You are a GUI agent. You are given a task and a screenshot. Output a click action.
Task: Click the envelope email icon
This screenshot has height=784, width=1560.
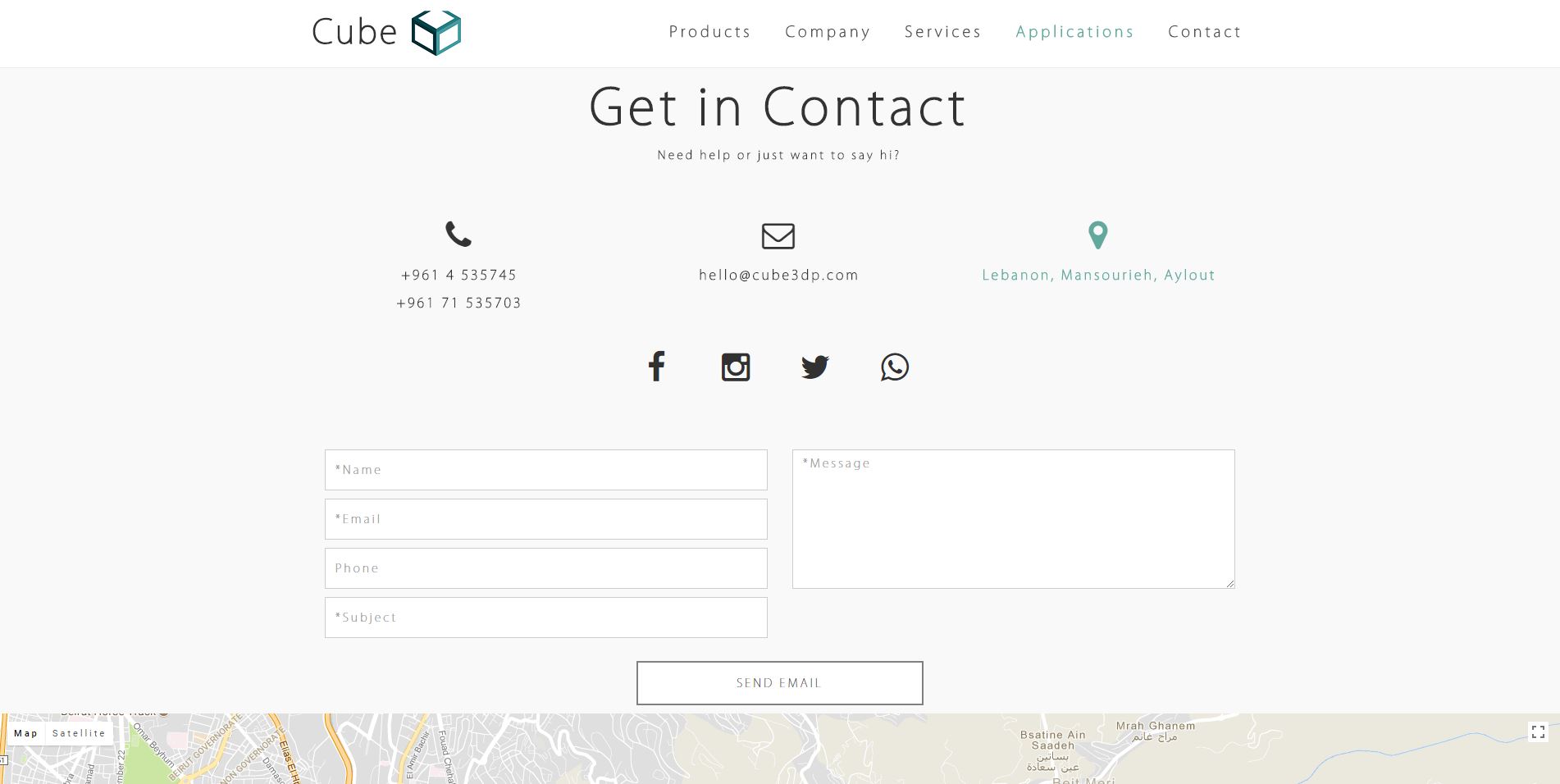point(778,236)
